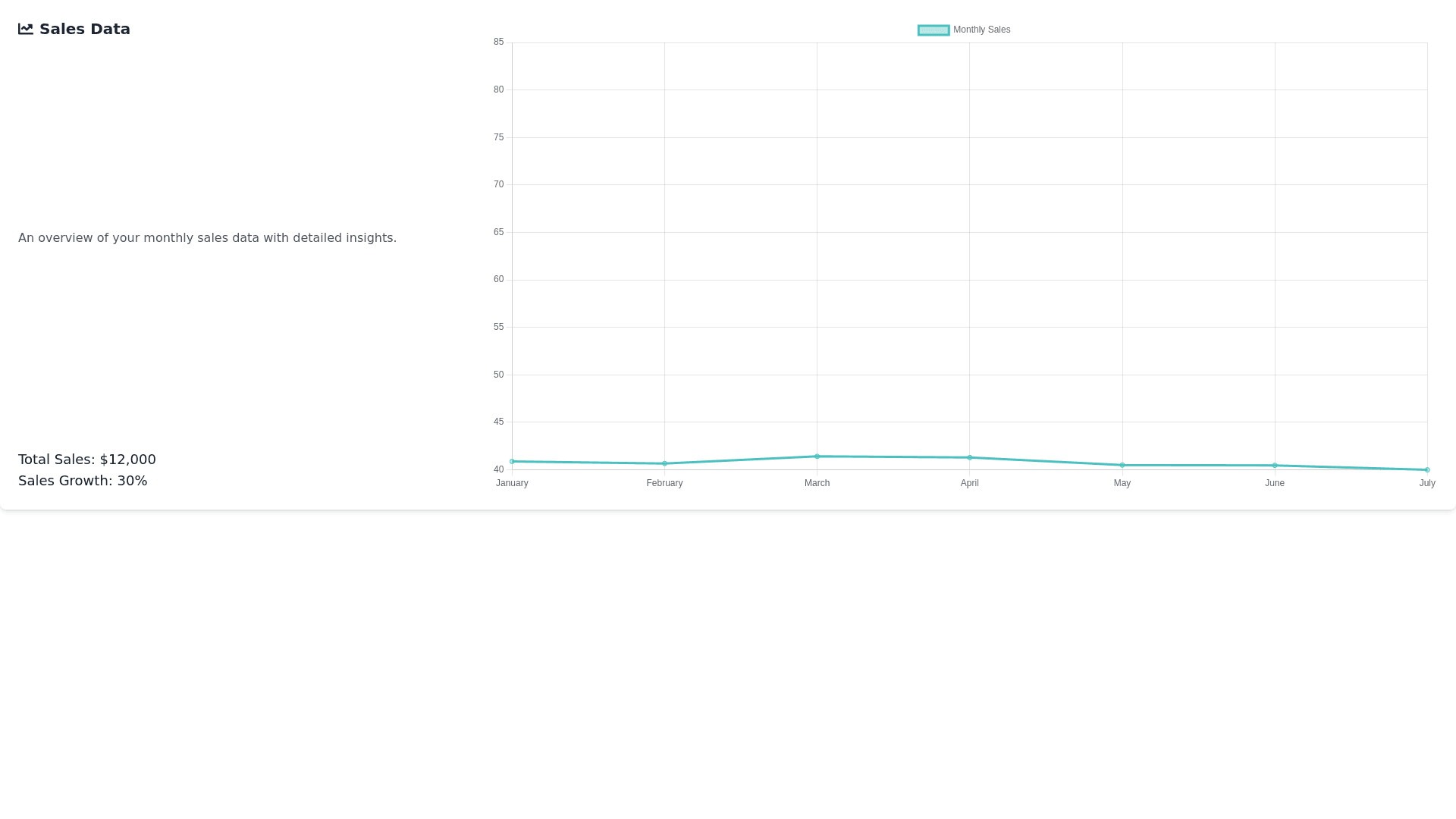Click the 60 label on the y-axis
This screenshot has height=819, width=1456.
coord(498,279)
